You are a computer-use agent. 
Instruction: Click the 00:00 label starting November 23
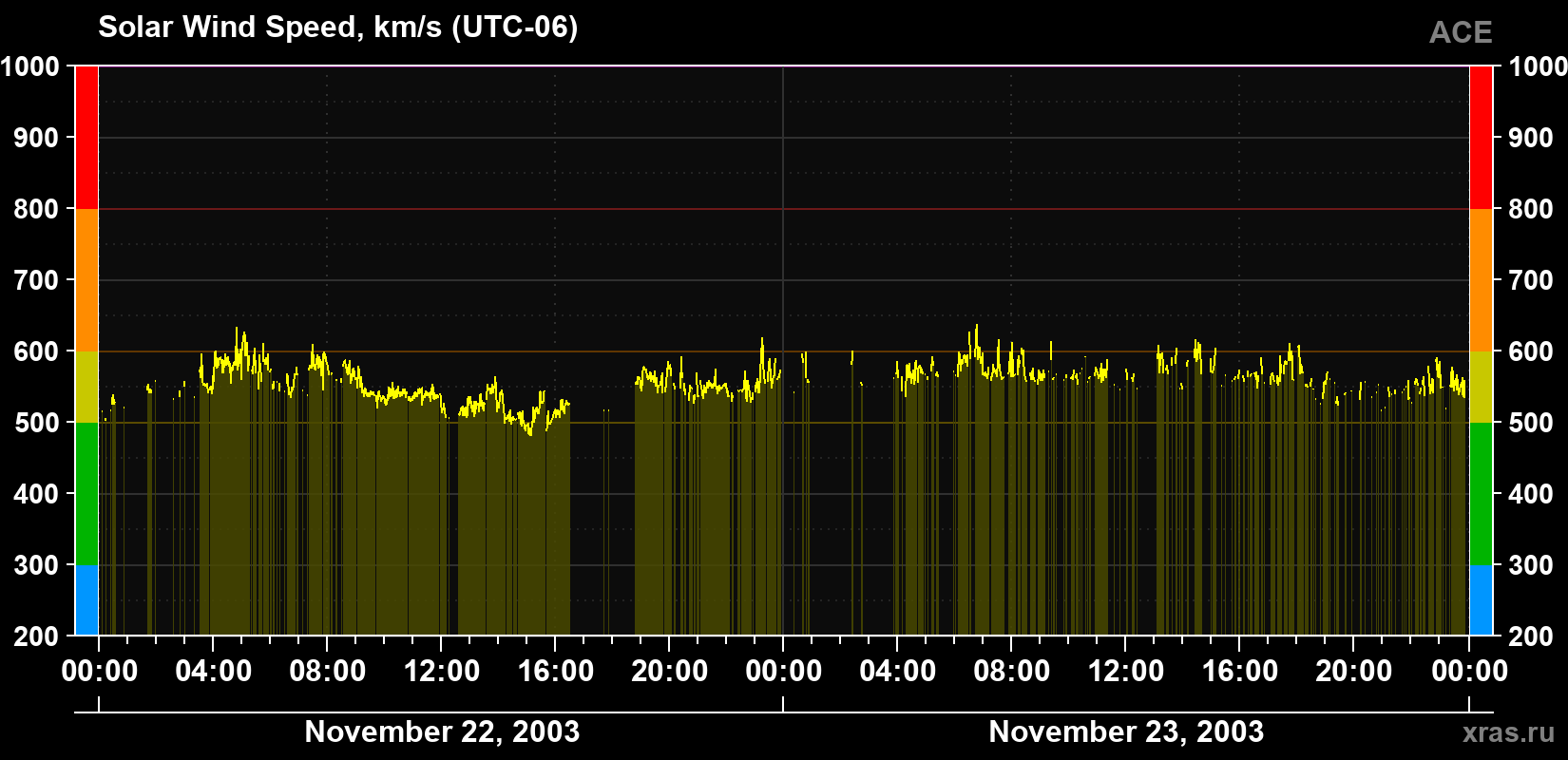pyautogui.click(x=784, y=672)
